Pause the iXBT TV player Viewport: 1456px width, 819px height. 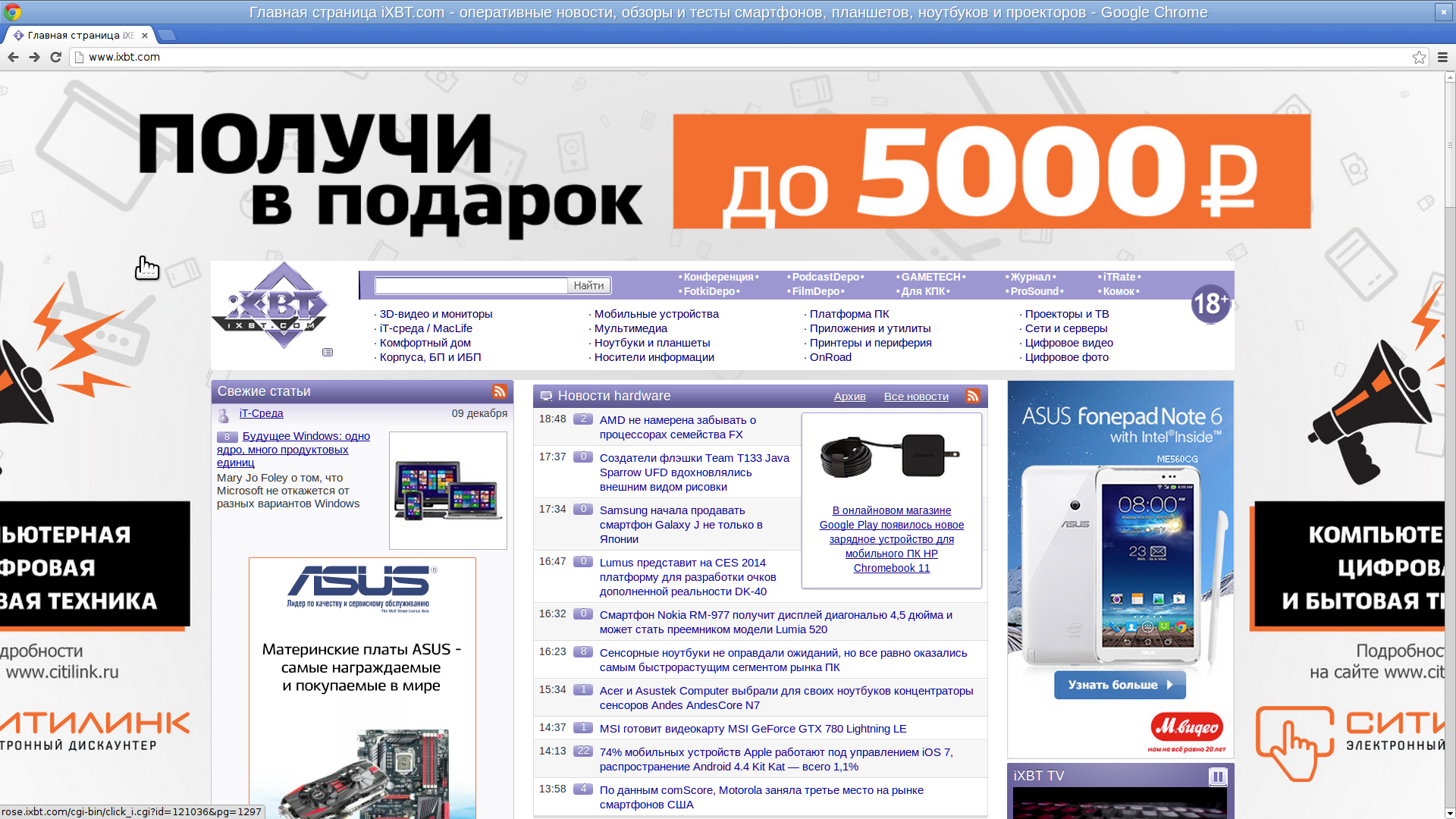pyautogui.click(x=1217, y=777)
